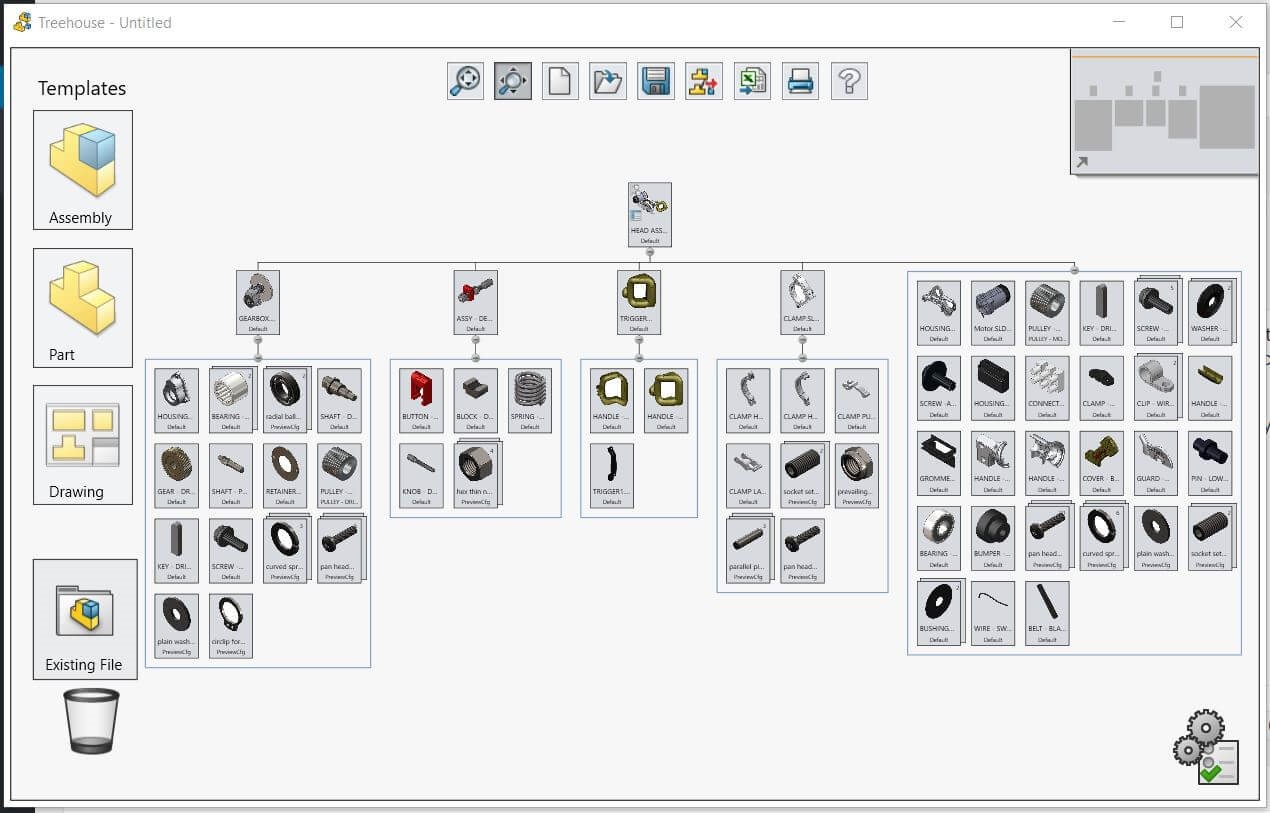Screen dimensions: 1270x813
Task: Choose the Existing File template
Action: click(85, 619)
